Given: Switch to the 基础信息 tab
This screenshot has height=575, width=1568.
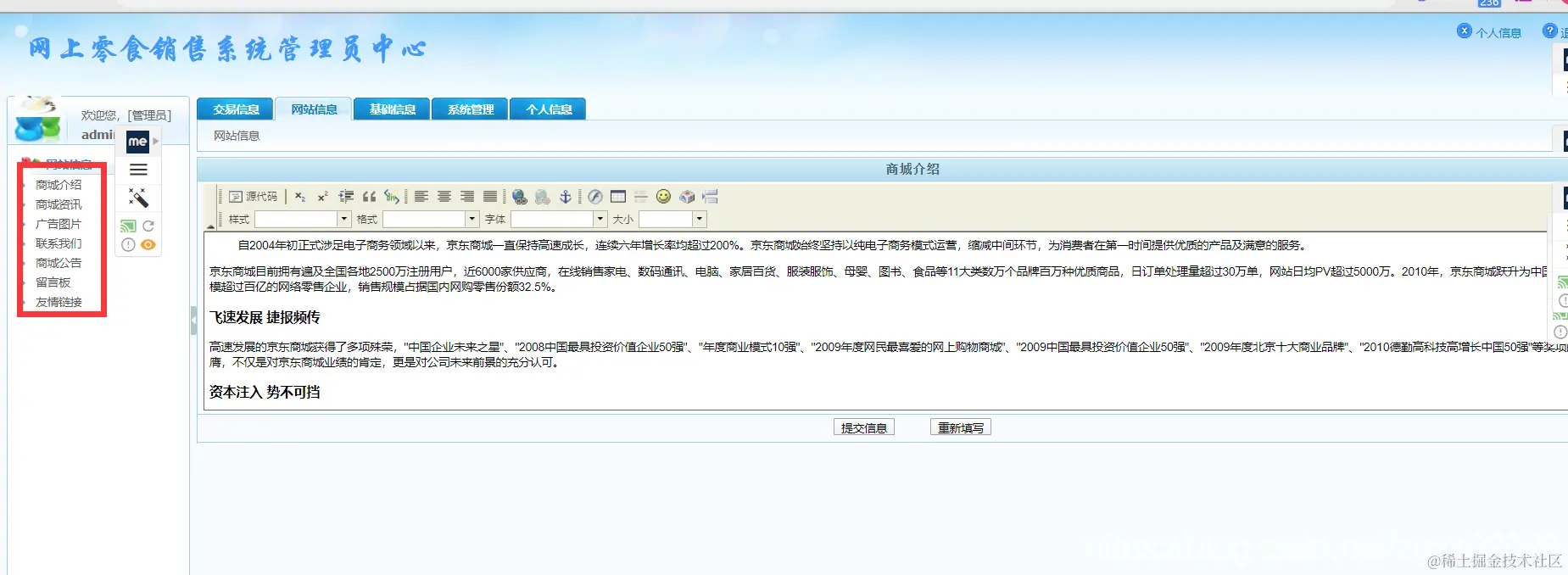Looking at the screenshot, I should [x=393, y=109].
